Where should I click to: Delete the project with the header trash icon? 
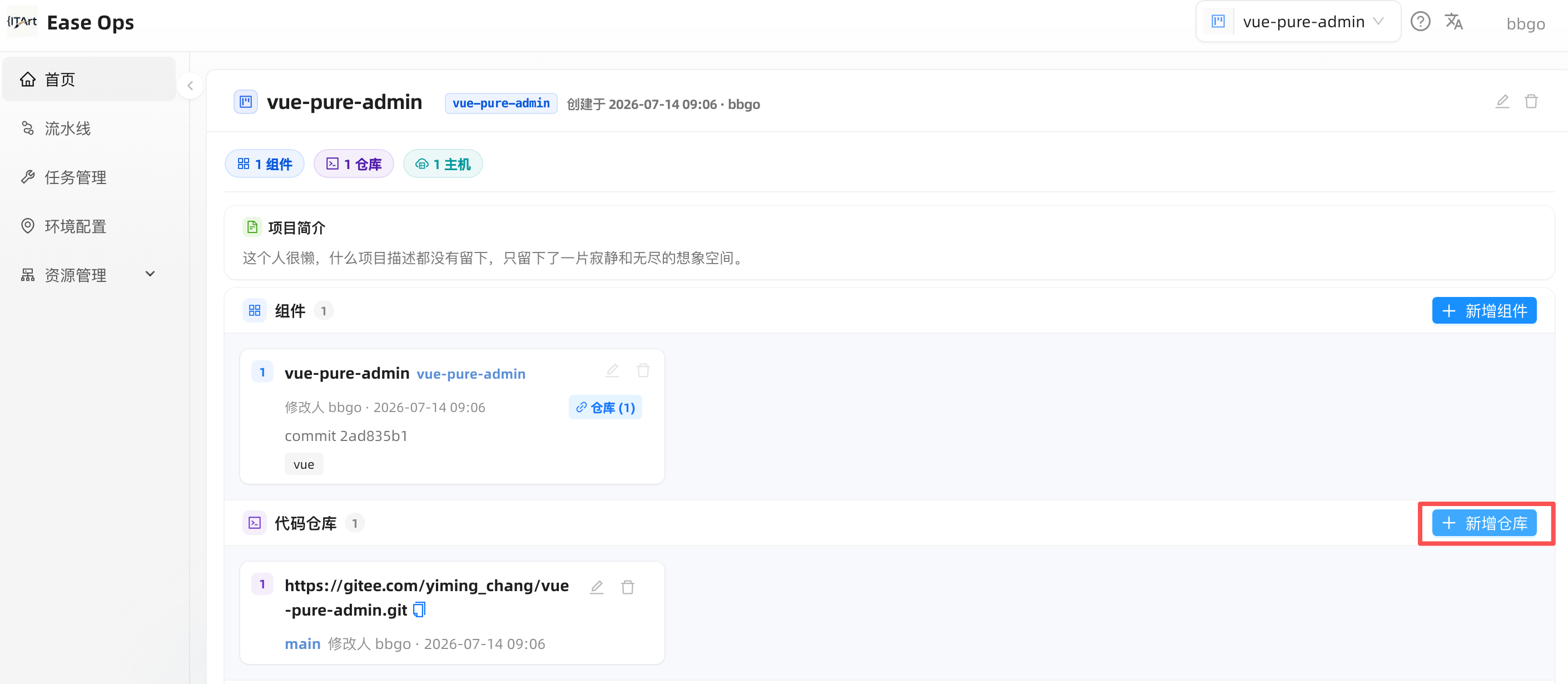(1531, 102)
